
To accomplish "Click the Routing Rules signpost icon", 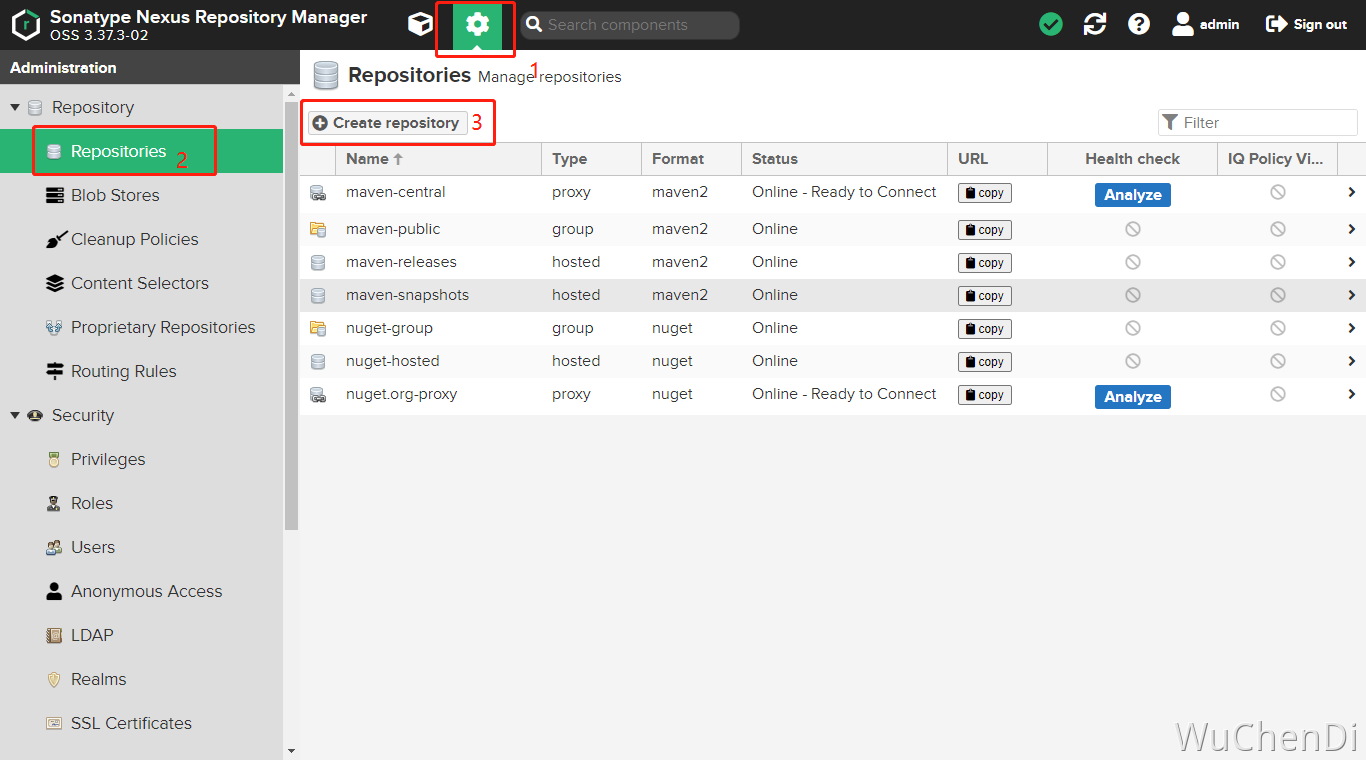I will [54, 371].
